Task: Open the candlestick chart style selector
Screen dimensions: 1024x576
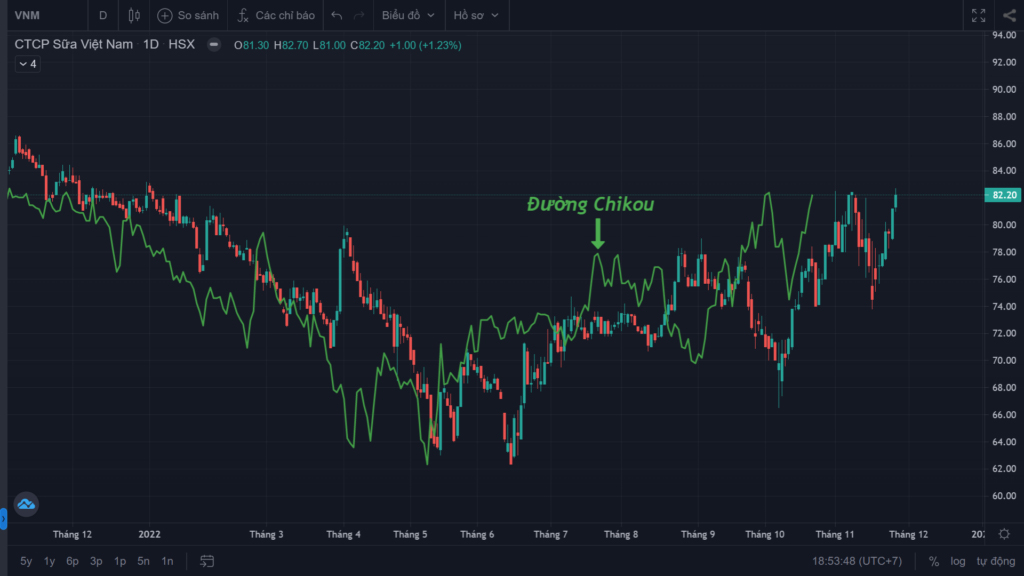Action: click(x=134, y=15)
